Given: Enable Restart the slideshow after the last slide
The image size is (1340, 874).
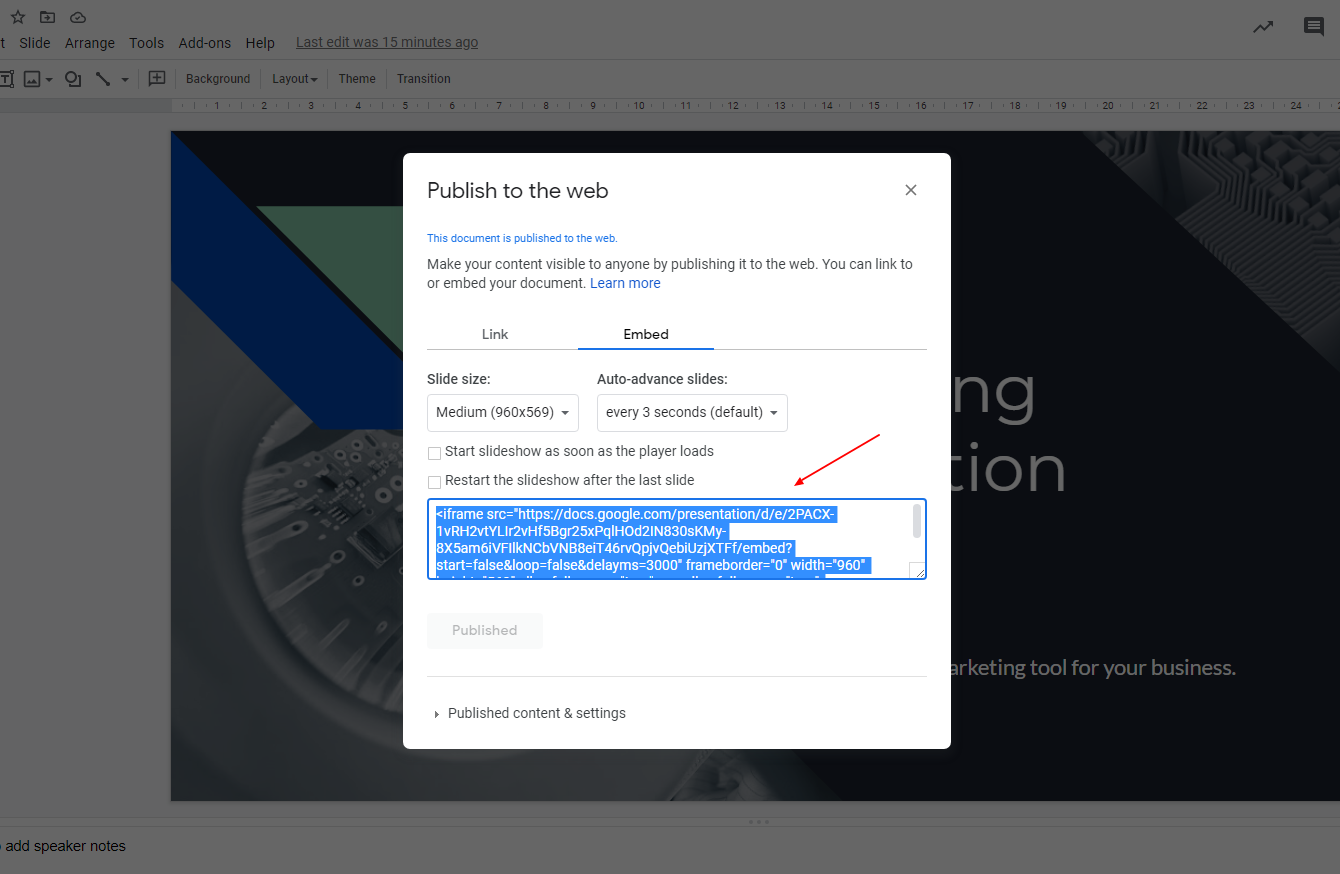Looking at the screenshot, I should [434, 482].
